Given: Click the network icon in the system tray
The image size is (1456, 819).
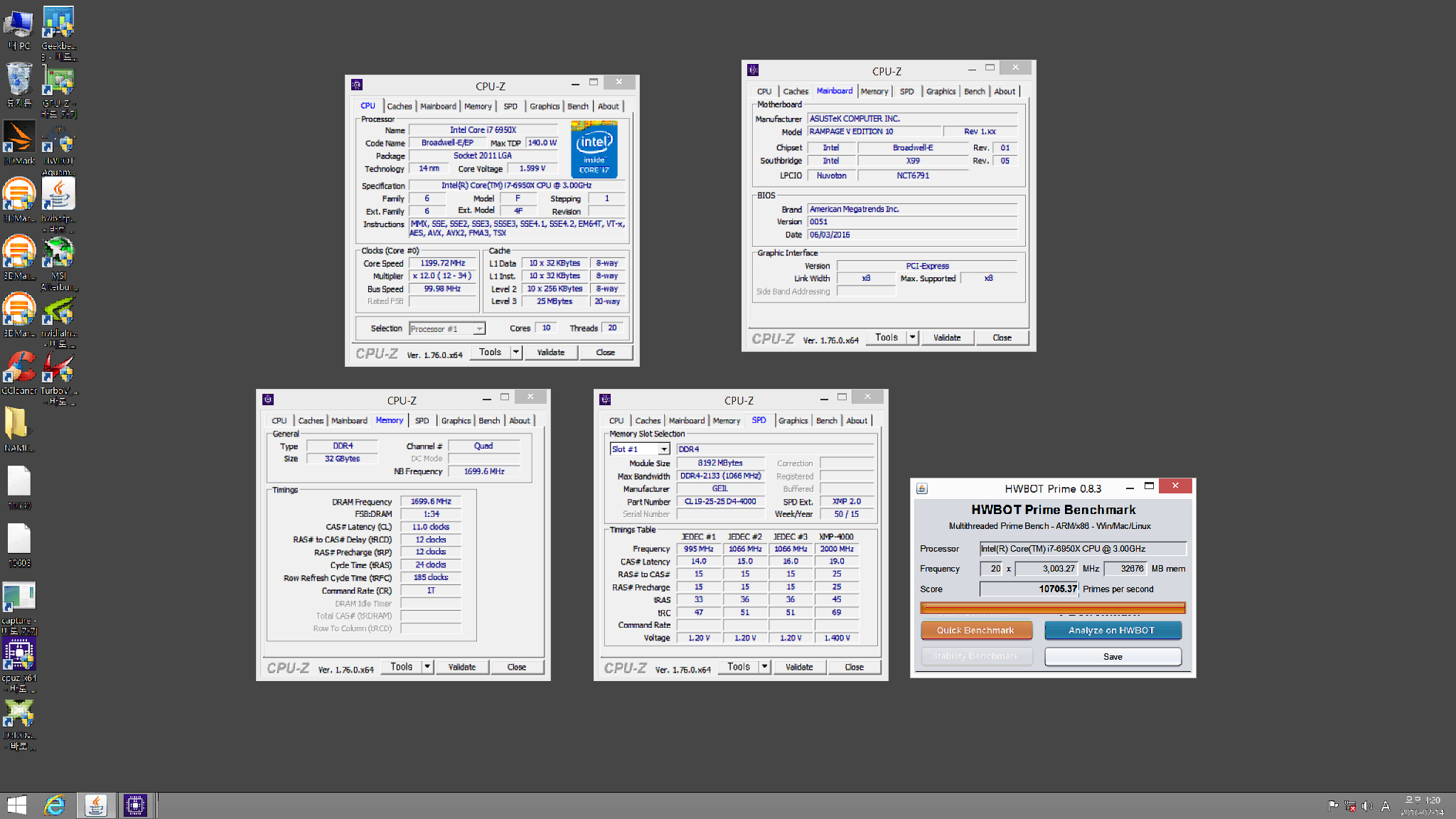Looking at the screenshot, I should click(1349, 806).
